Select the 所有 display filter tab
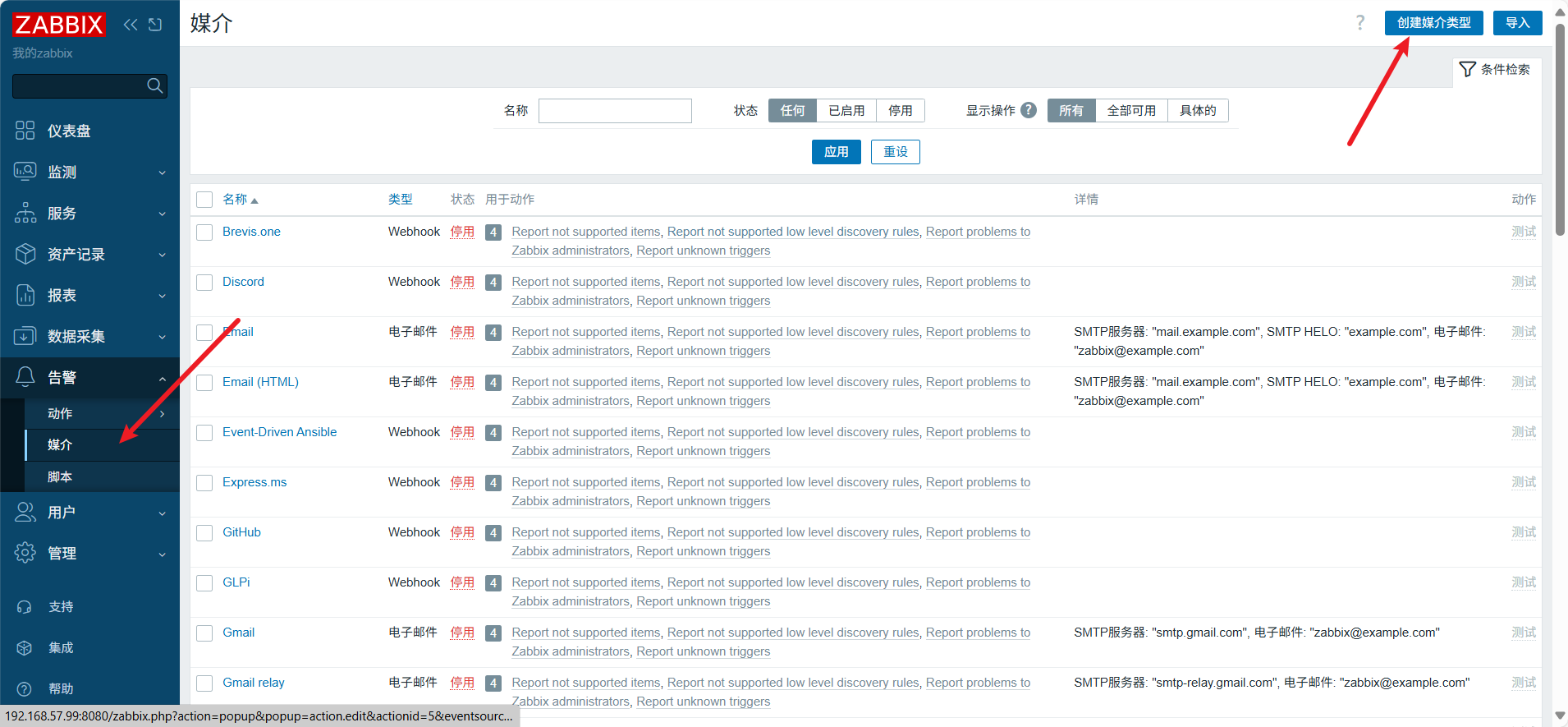 point(1071,110)
